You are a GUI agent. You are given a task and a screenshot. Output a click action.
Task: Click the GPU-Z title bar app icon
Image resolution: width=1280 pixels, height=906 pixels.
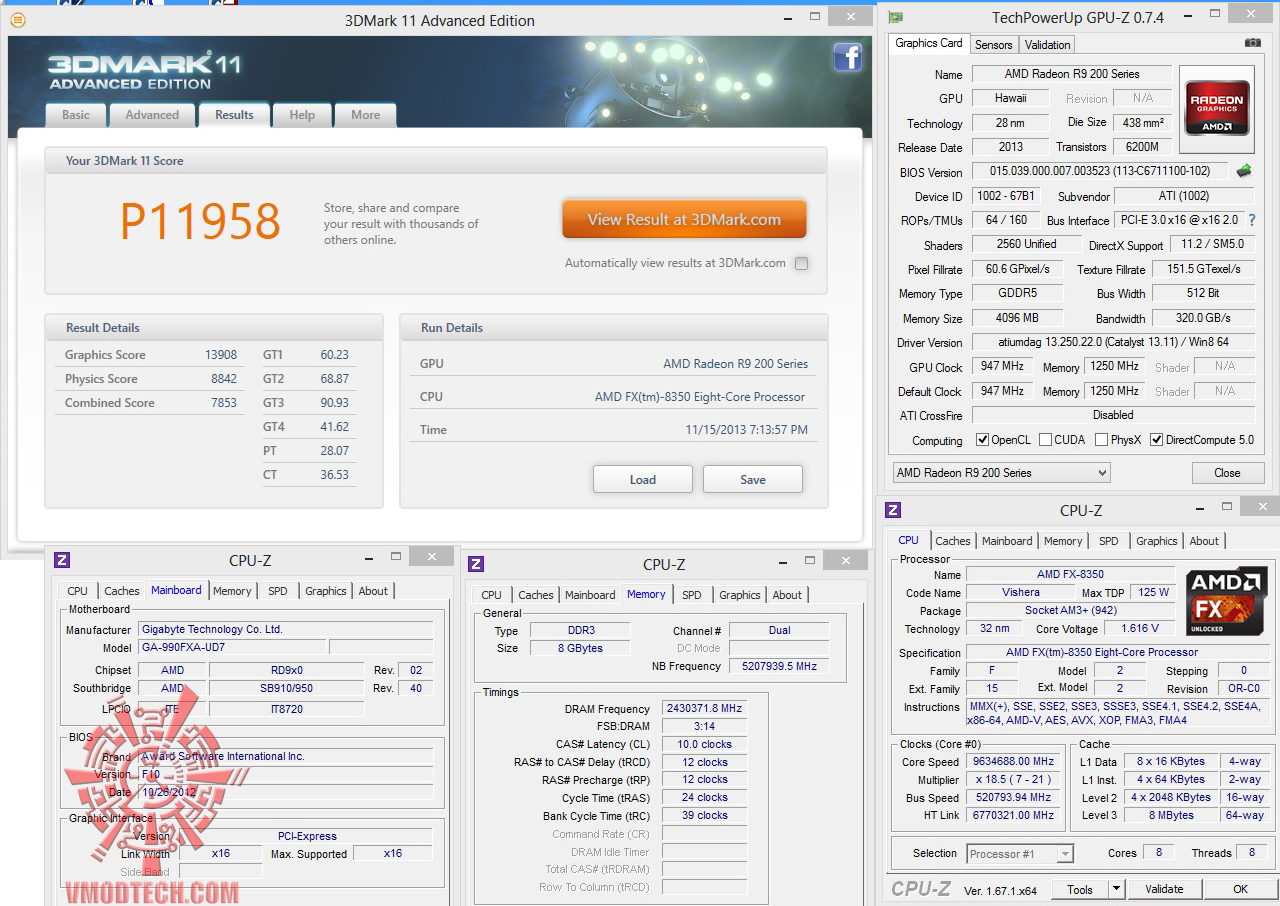[896, 17]
